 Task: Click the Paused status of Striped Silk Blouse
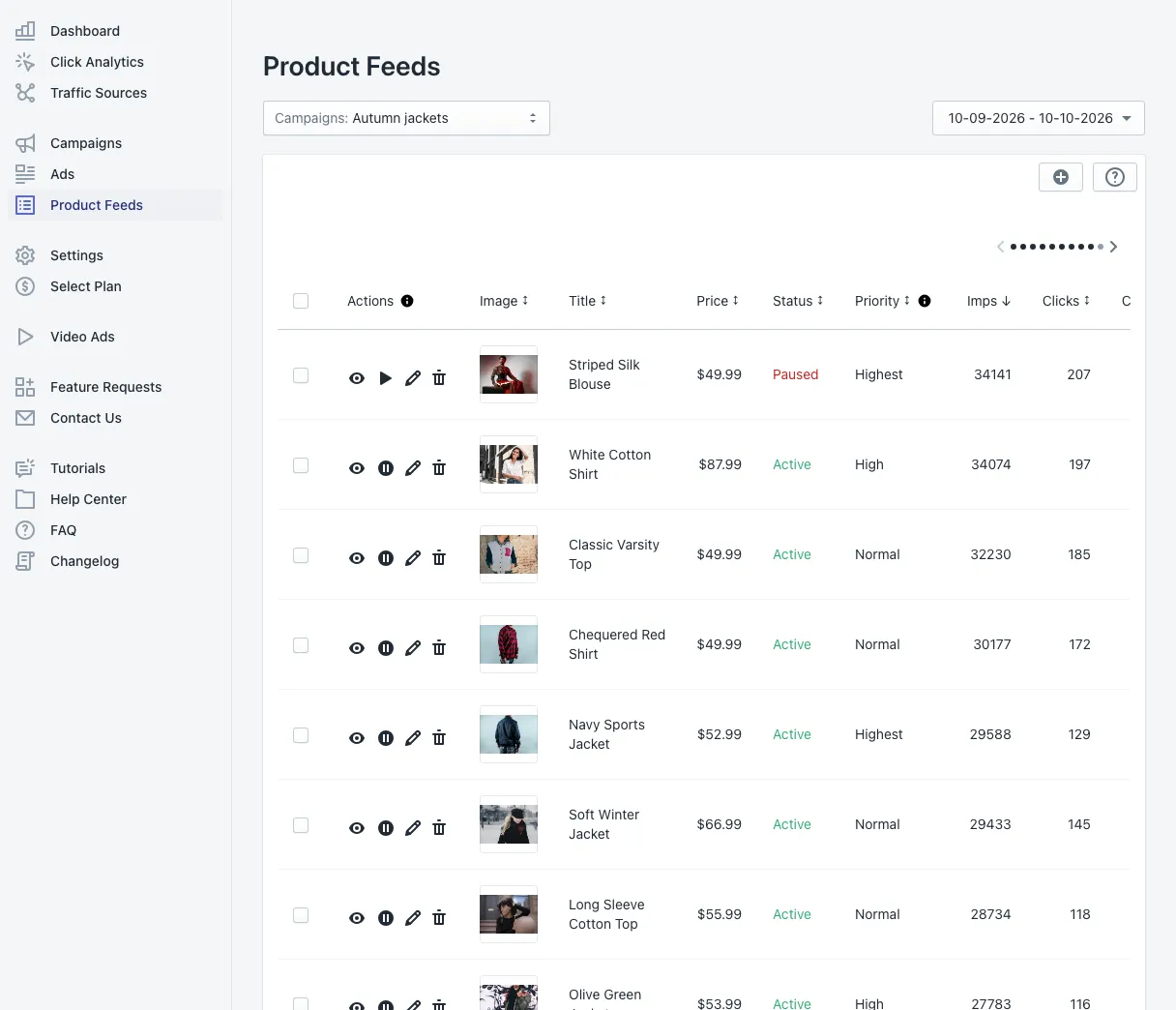[795, 374]
